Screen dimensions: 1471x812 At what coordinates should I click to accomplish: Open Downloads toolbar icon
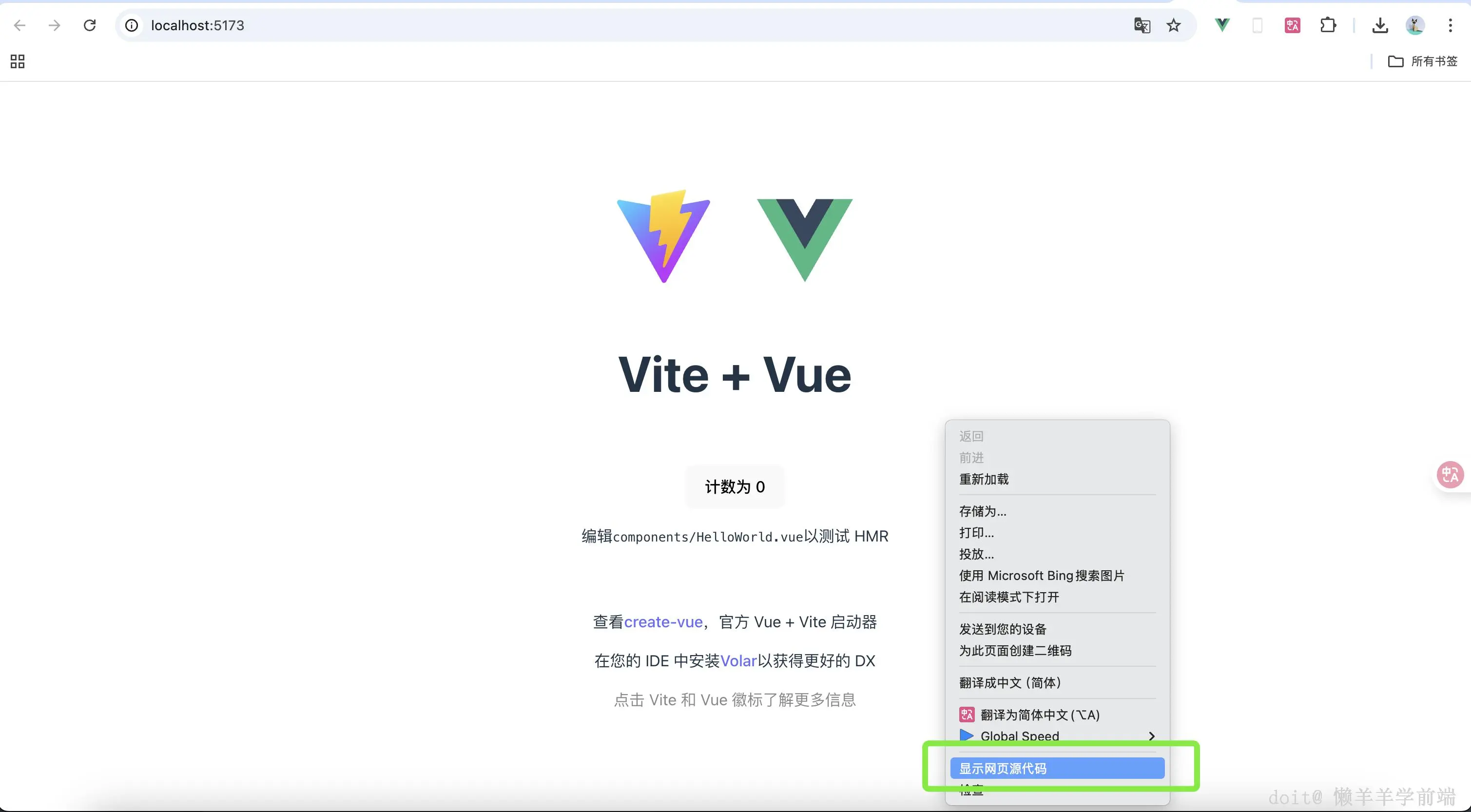click(1380, 25)
